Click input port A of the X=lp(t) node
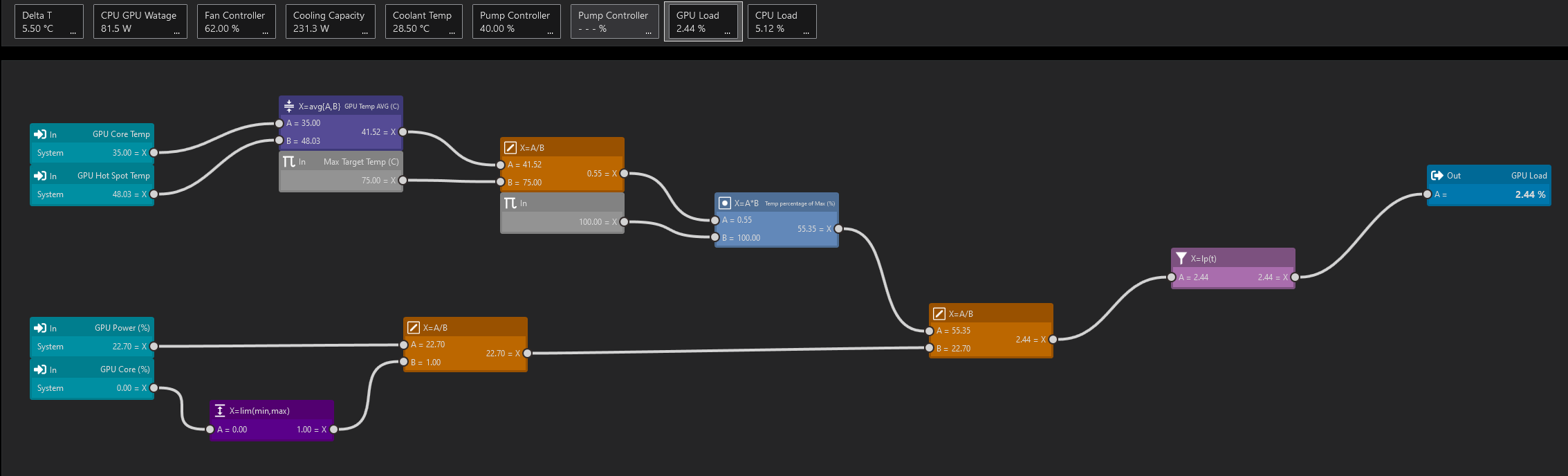Screen dimensions: 1568x476 (1171, 277)
